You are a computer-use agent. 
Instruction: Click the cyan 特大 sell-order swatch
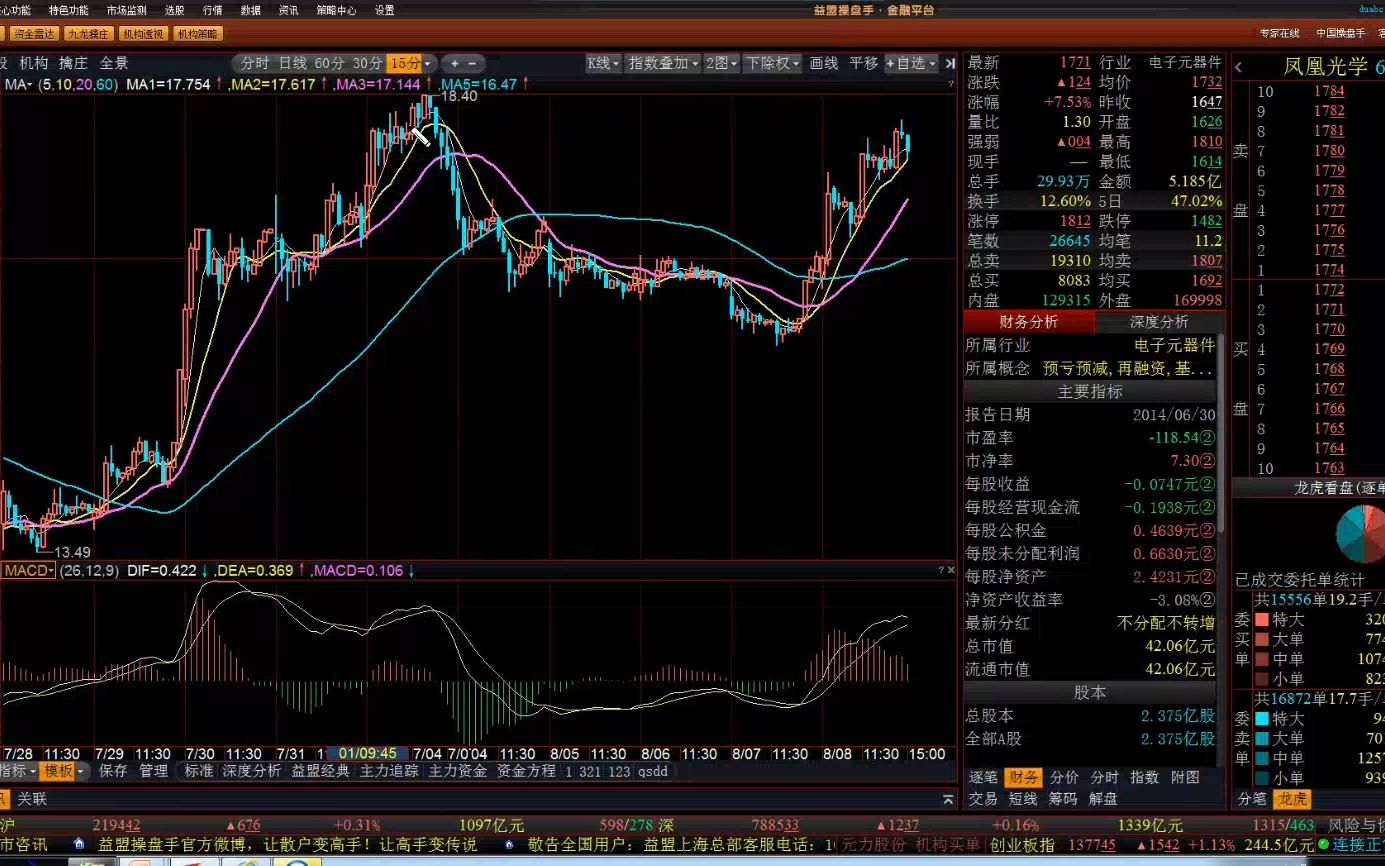point(1262,719)
